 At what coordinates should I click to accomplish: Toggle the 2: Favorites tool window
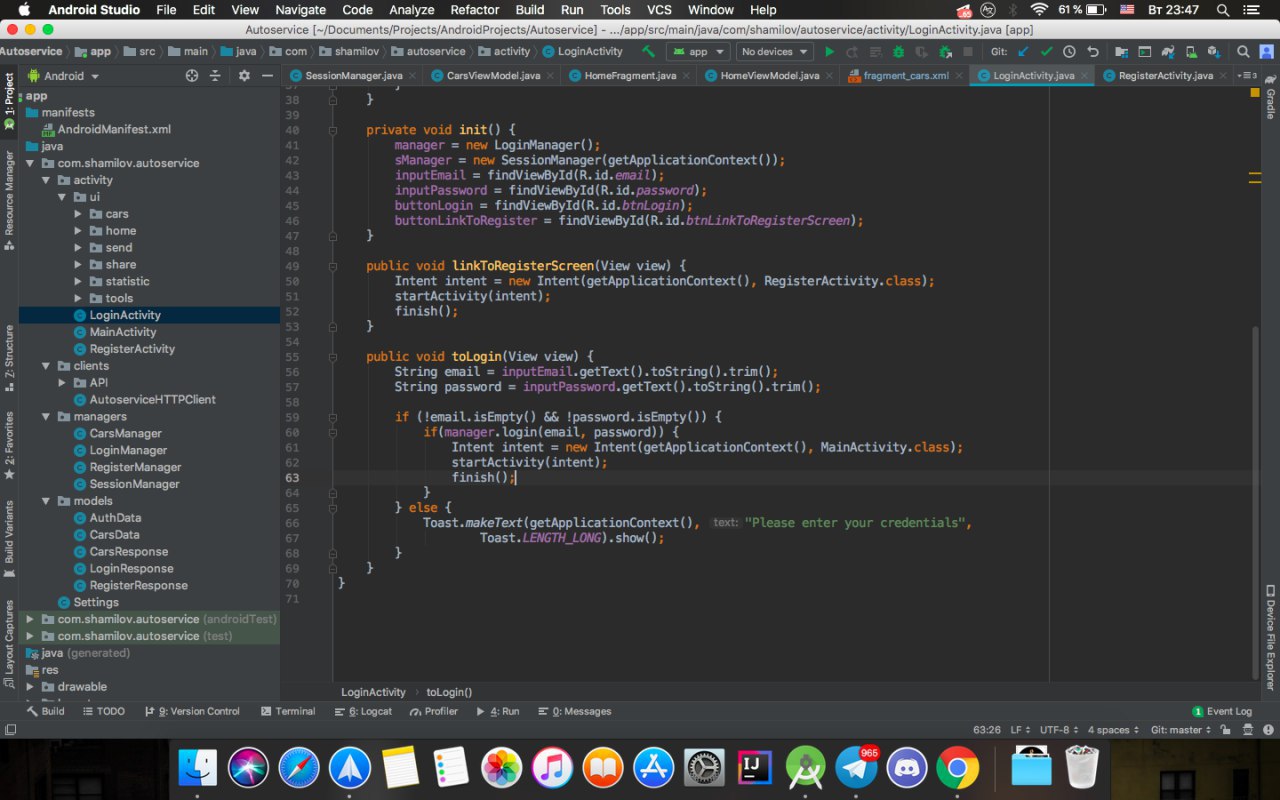pos(9,444)
